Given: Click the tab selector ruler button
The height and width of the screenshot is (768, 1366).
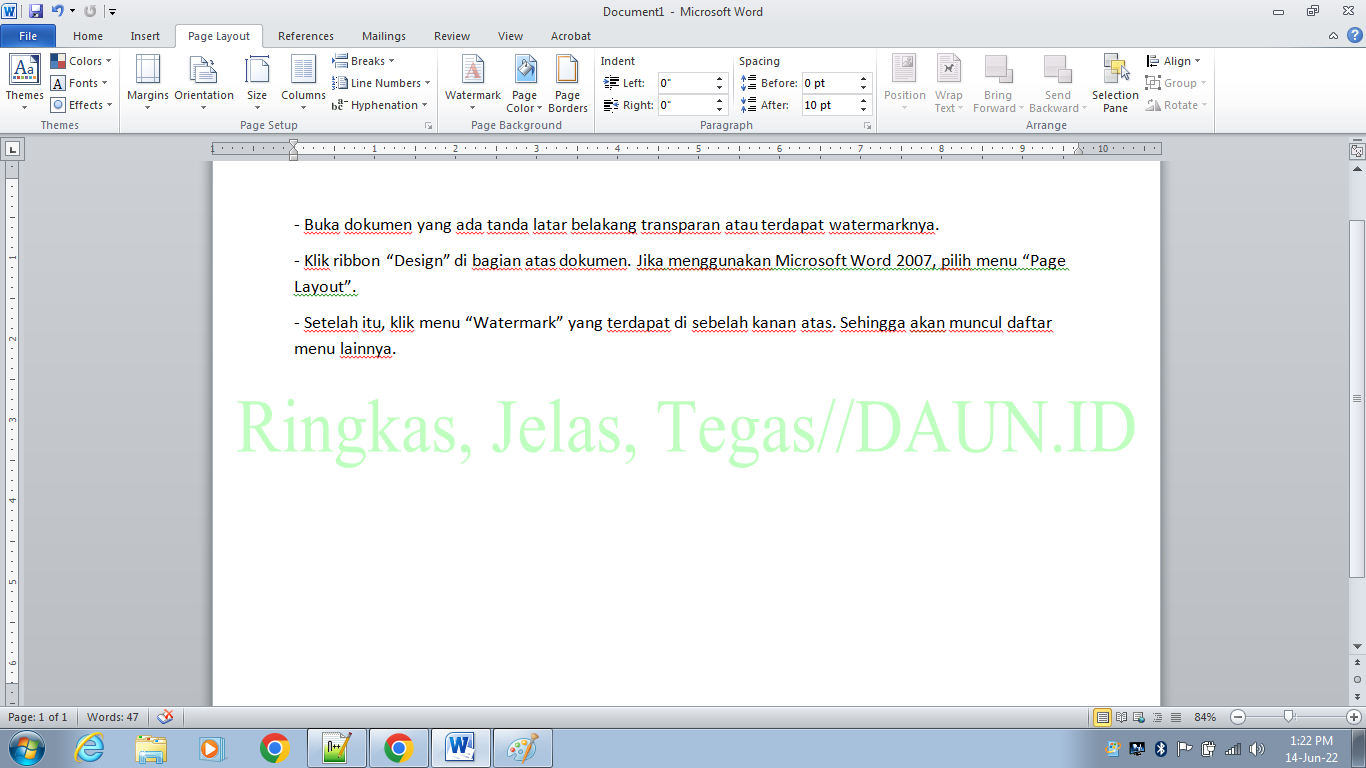Looking at the screenshot, I should [x=12, y=149].
